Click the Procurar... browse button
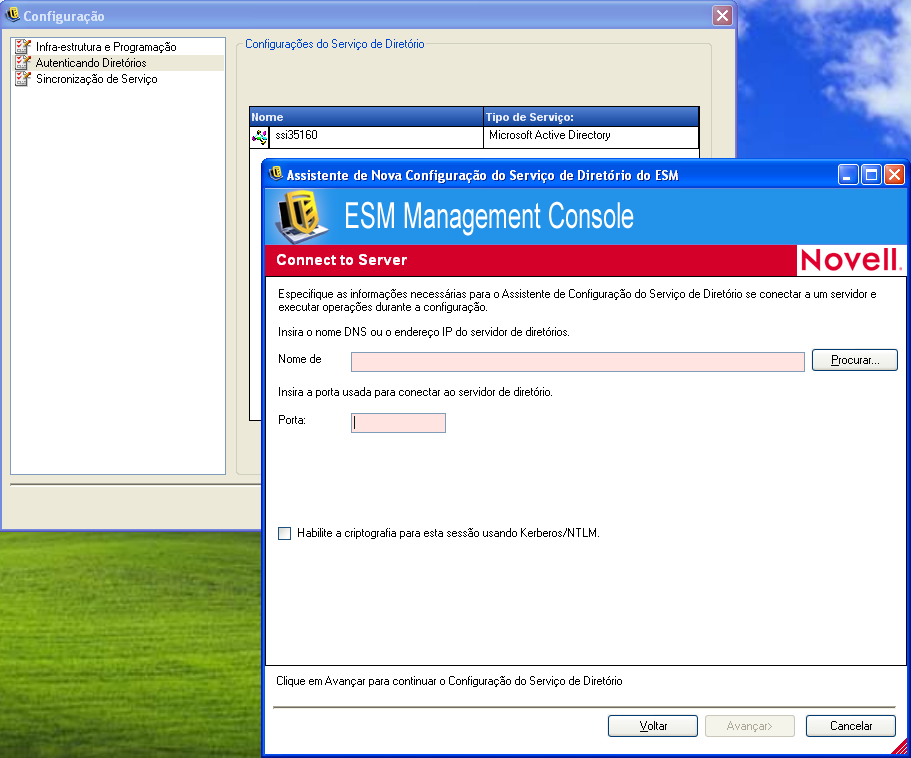The height and width of the screenshot is (758, 911). [x=855, y=360]
